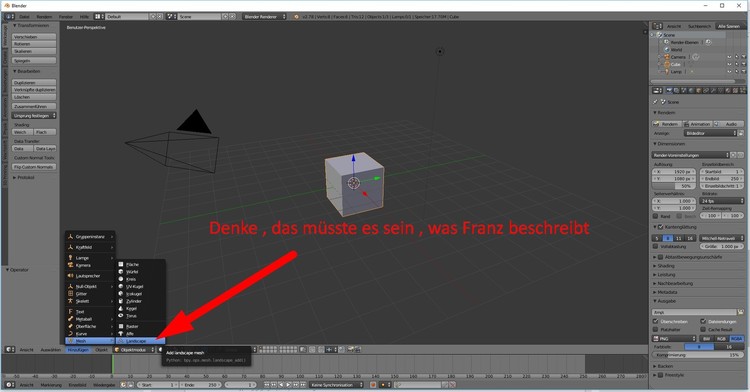Open the Blender Renderer engine dropdown
Screen dimensions: 750x392
tap(264, 17)
